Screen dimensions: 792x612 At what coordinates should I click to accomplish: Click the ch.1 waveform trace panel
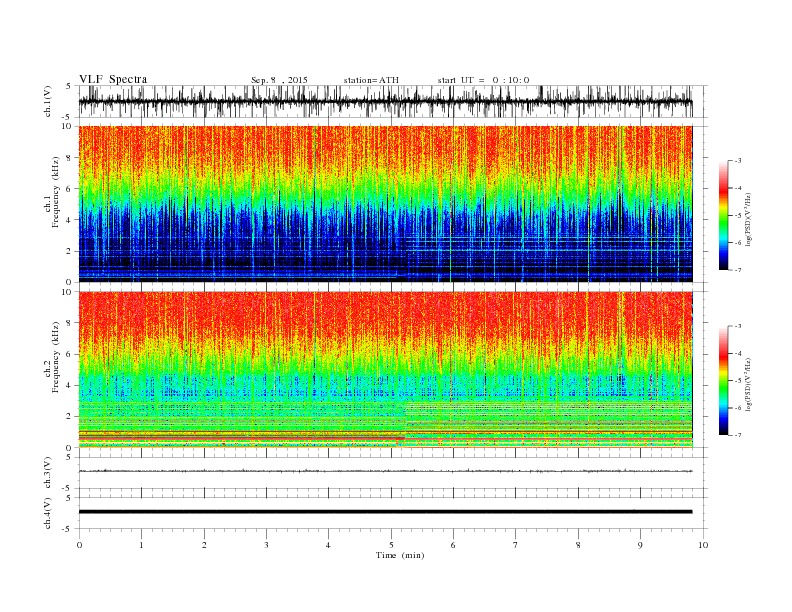pos(393,101)
